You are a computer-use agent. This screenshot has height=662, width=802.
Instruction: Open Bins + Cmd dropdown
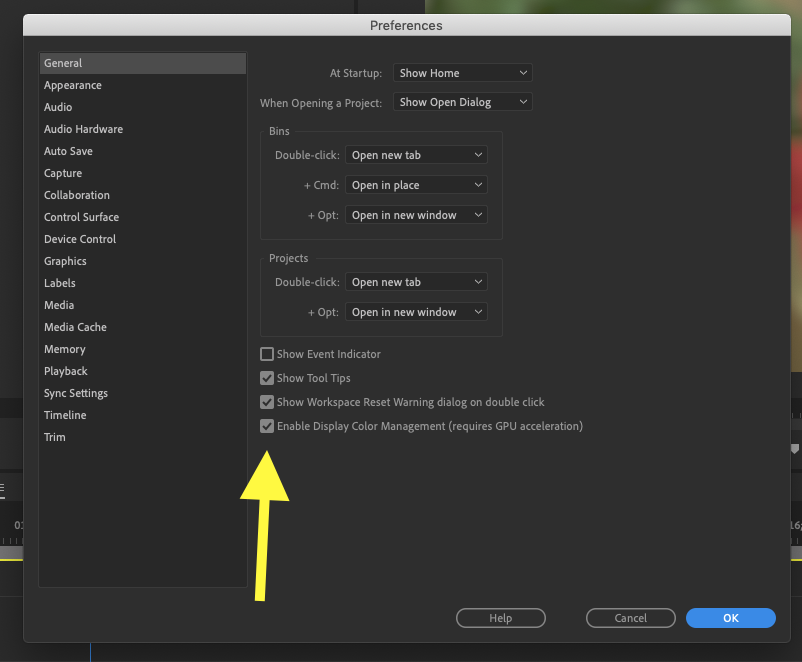click(x=416, y=185)
